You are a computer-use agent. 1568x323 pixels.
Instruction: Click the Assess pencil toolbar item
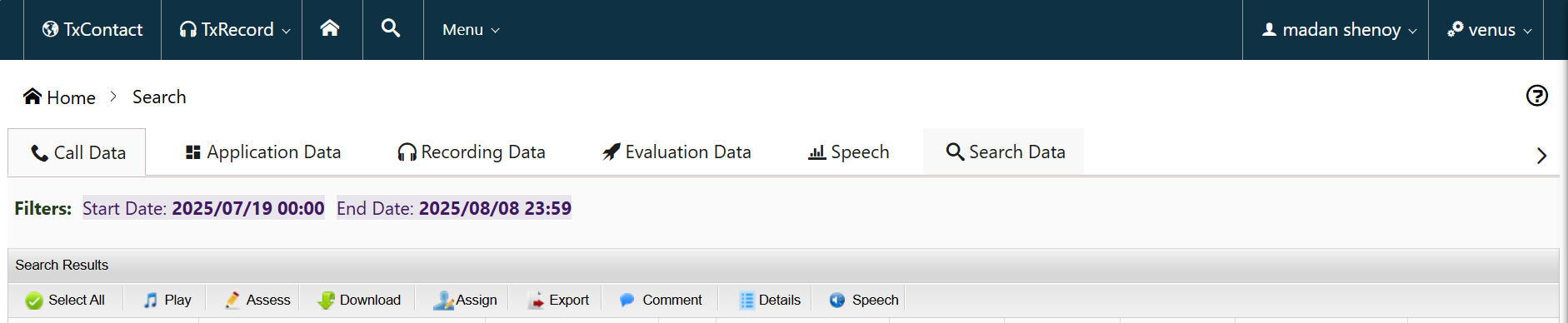point(257,300)
